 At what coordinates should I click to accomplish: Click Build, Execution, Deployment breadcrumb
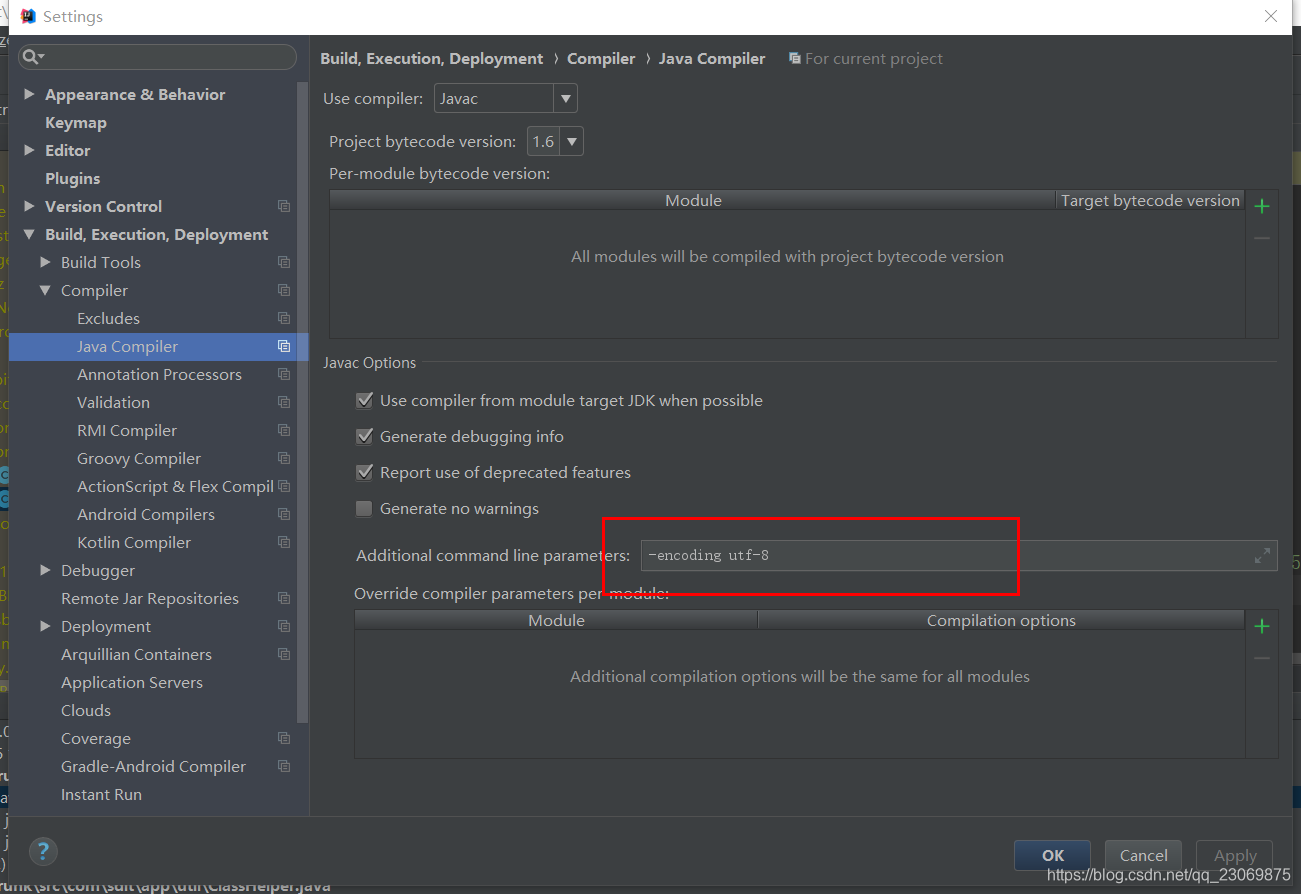pos(432,59)
